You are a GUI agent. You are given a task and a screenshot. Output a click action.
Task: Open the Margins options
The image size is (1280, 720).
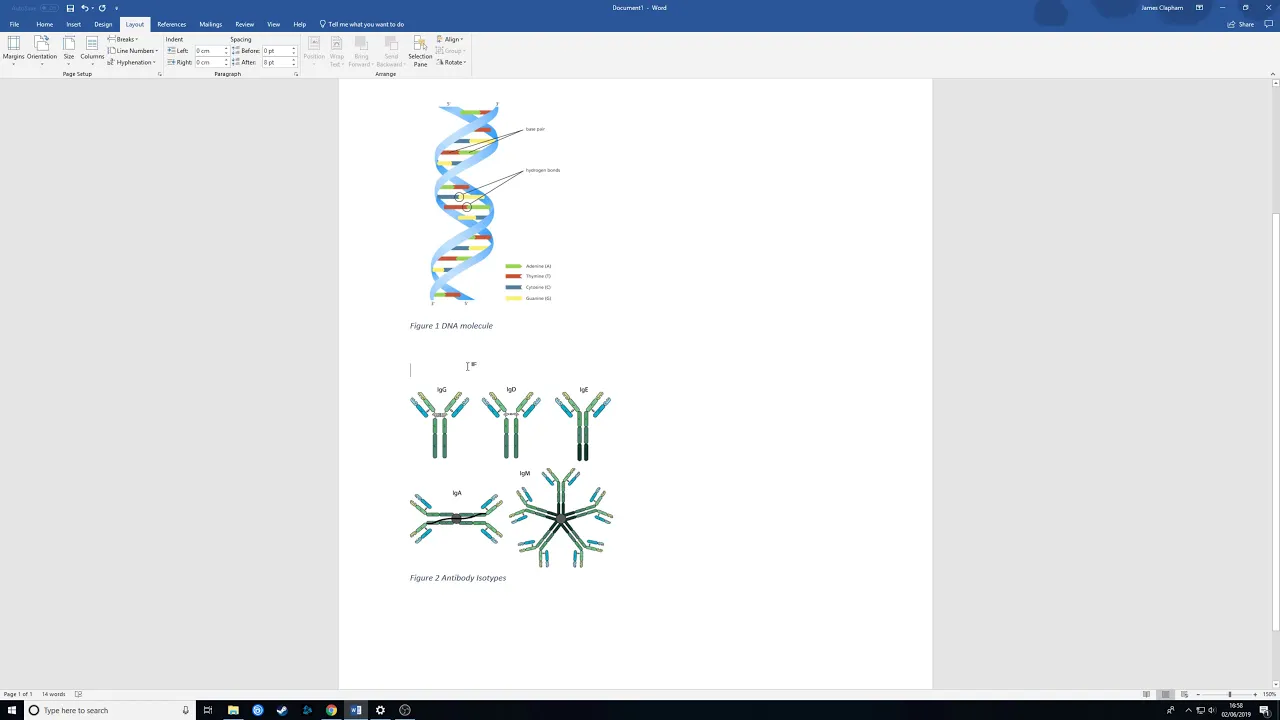[13, 49]
